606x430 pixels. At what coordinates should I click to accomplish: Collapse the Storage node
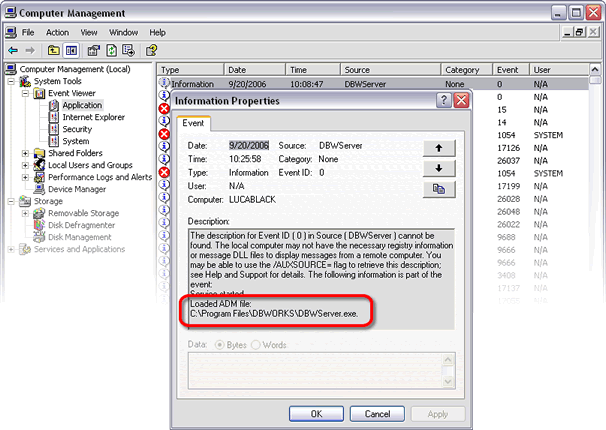point(11,201)
